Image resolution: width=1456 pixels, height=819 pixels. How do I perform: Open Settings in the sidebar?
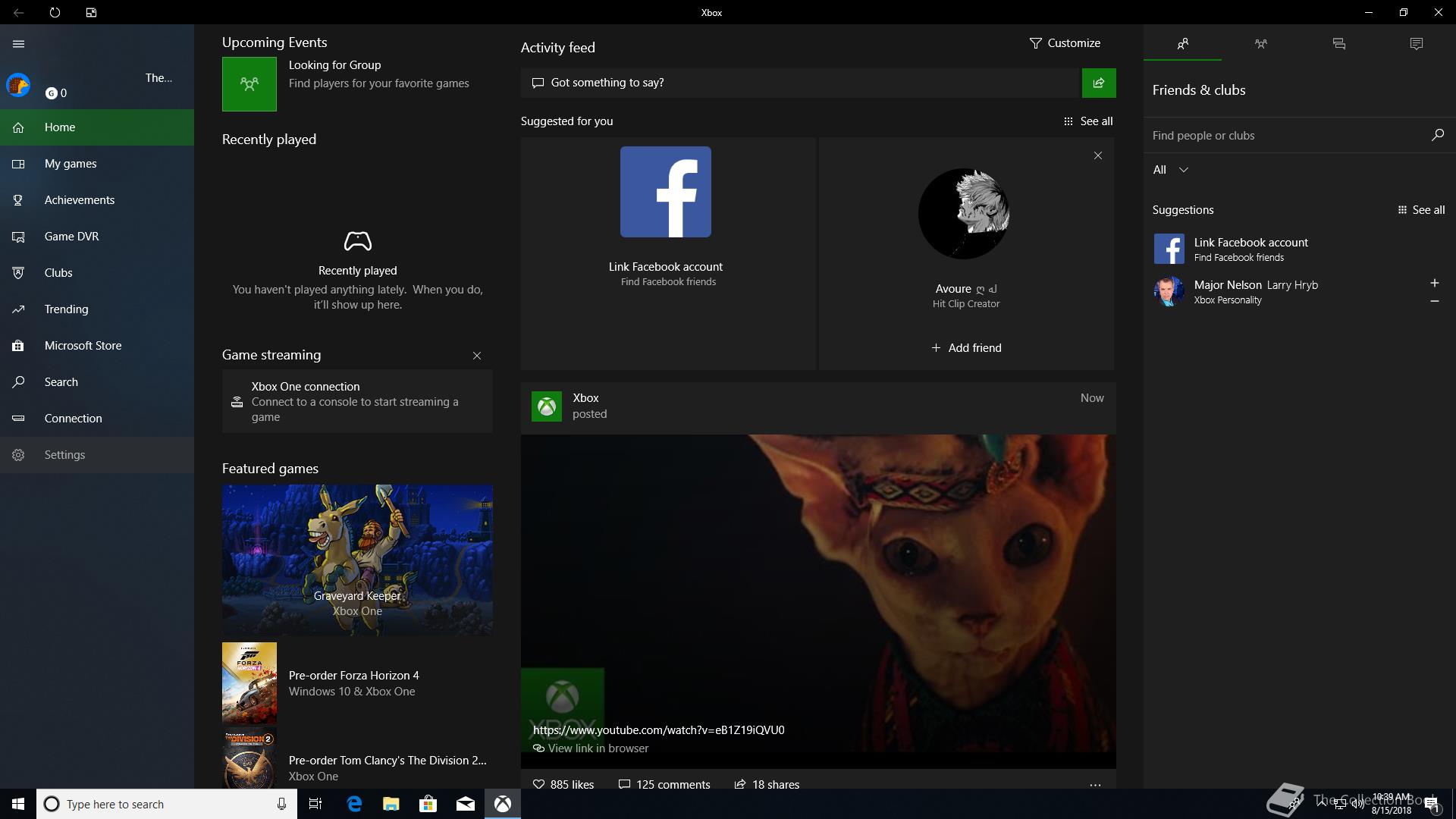97,455
